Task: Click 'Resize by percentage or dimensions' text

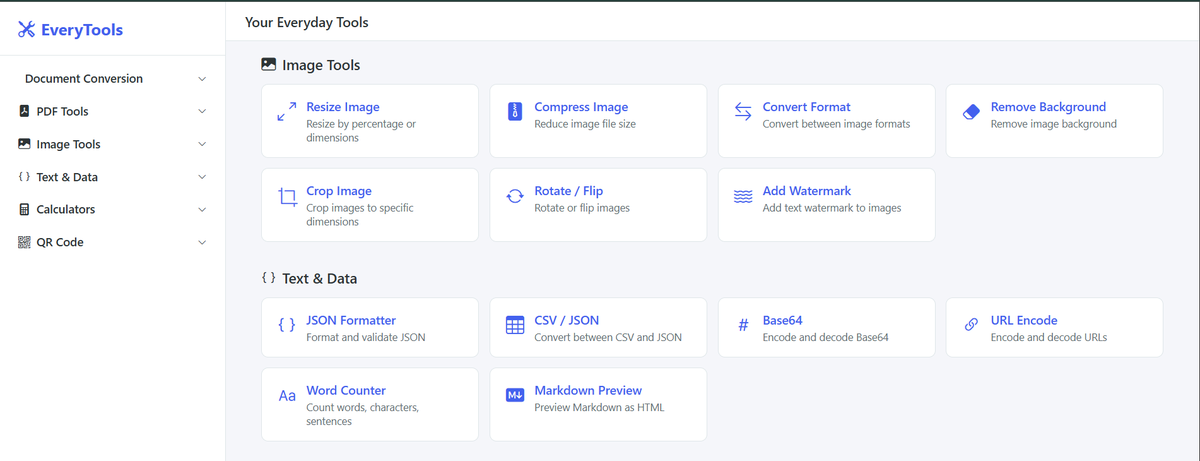Action: click(361, 131)
